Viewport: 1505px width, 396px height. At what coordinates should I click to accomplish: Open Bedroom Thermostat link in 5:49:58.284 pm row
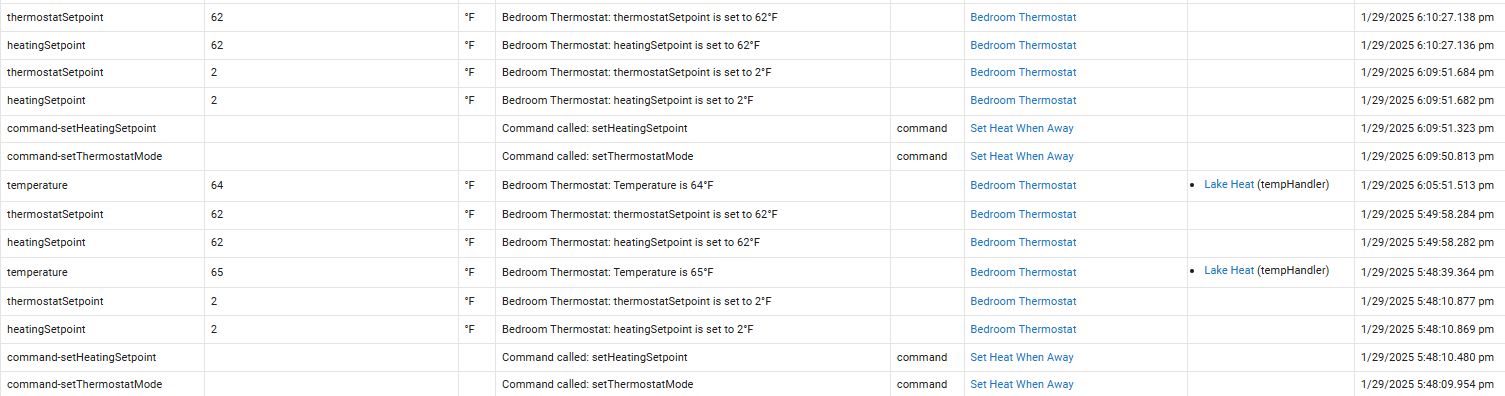click(1023, 214)
